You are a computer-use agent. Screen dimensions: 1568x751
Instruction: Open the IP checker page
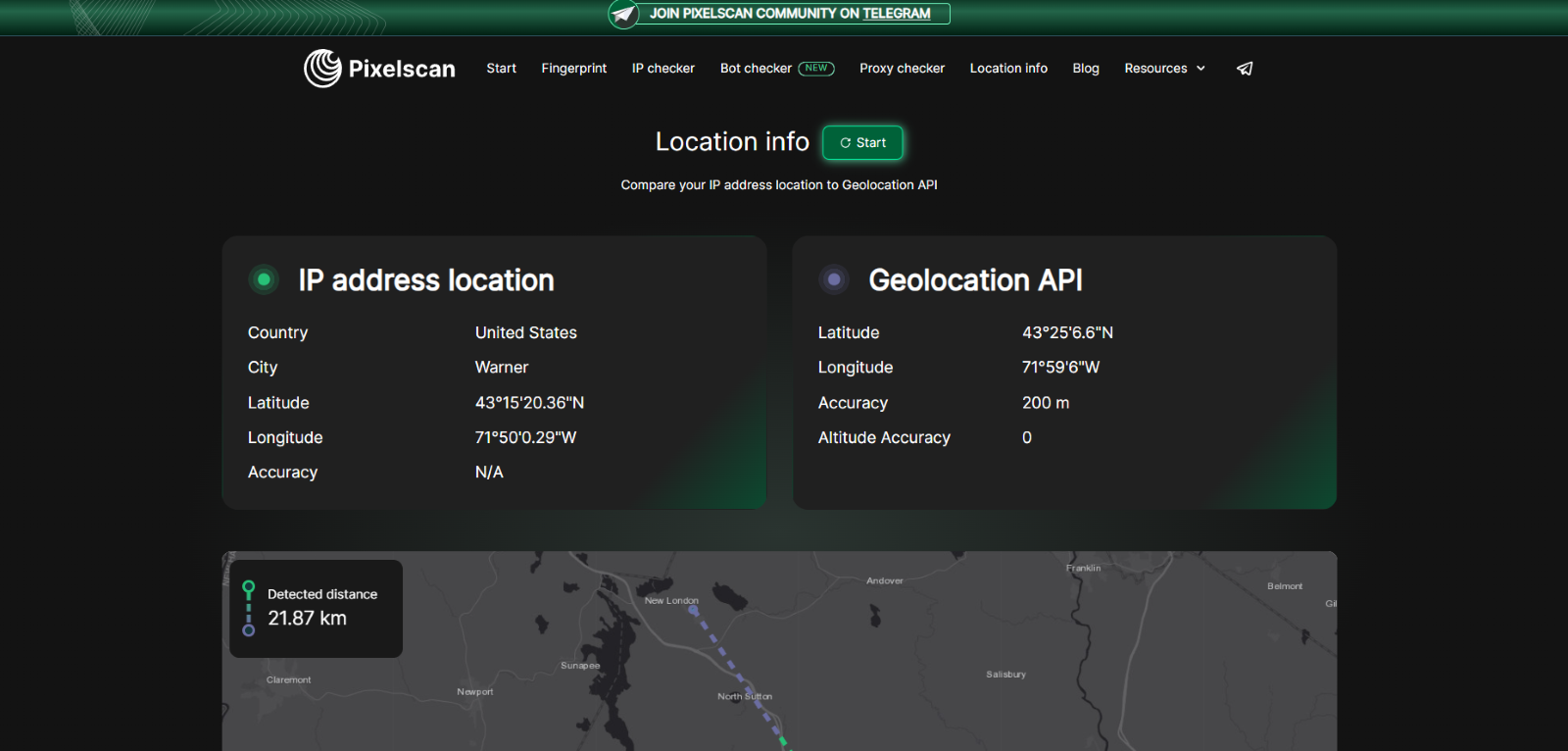(662, 69)
